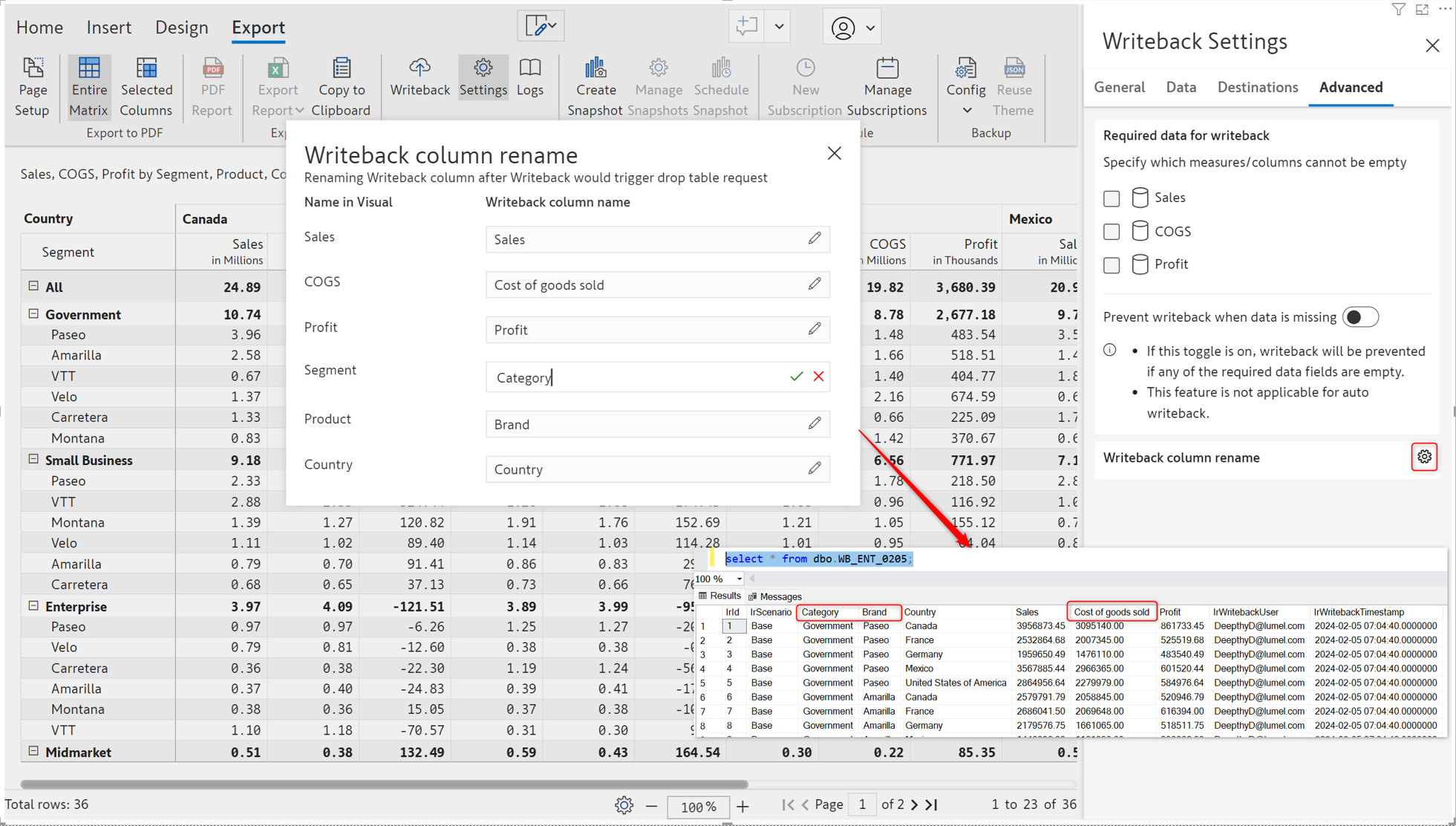Confirm Category rename with green checkmark
The height and width of the screenshot is (826, 1456).
(x=796, y=377)
